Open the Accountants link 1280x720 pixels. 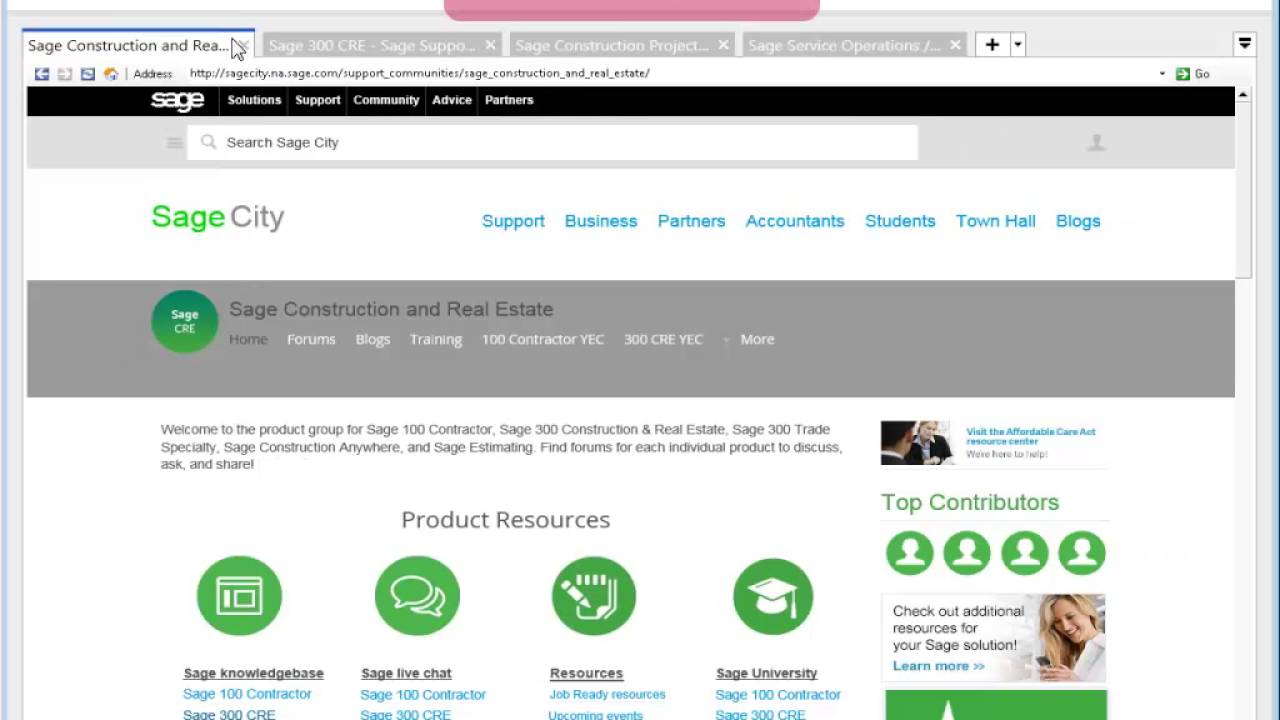pyautogui.click(x=795, y=221)
